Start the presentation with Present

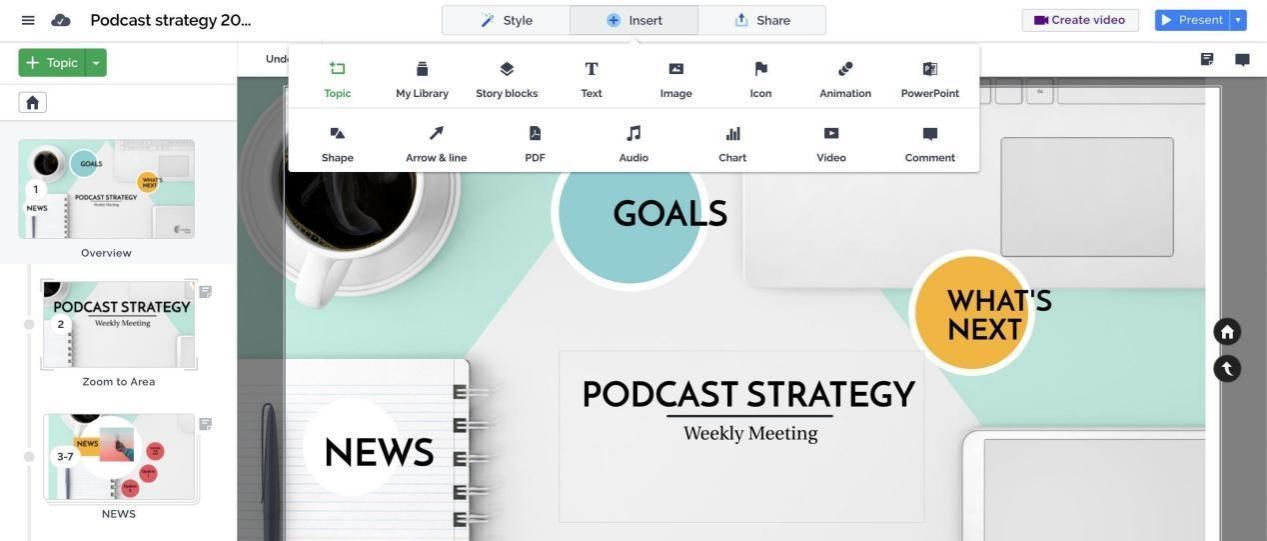1192,20
